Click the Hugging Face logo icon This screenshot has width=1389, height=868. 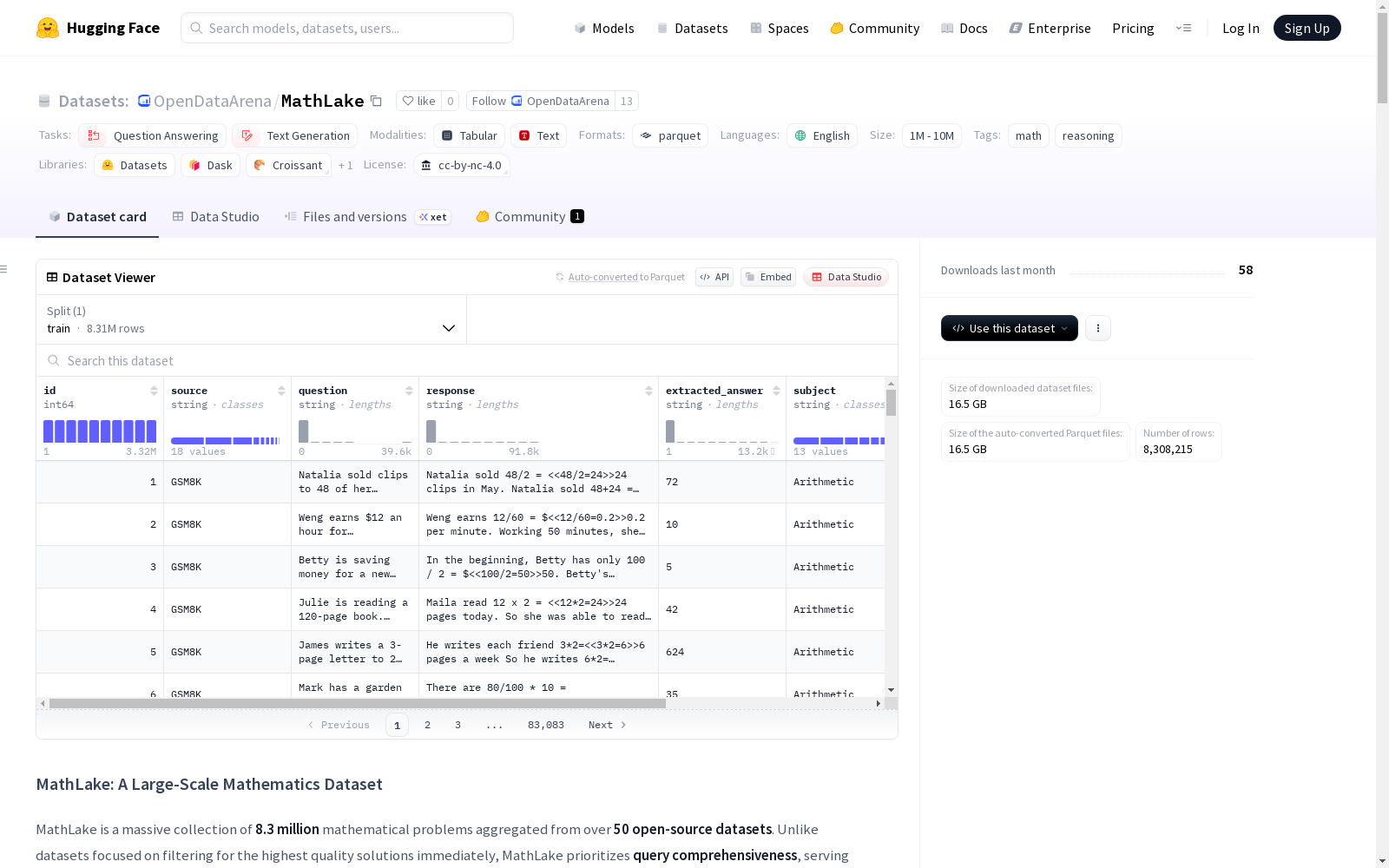(48, 28)
